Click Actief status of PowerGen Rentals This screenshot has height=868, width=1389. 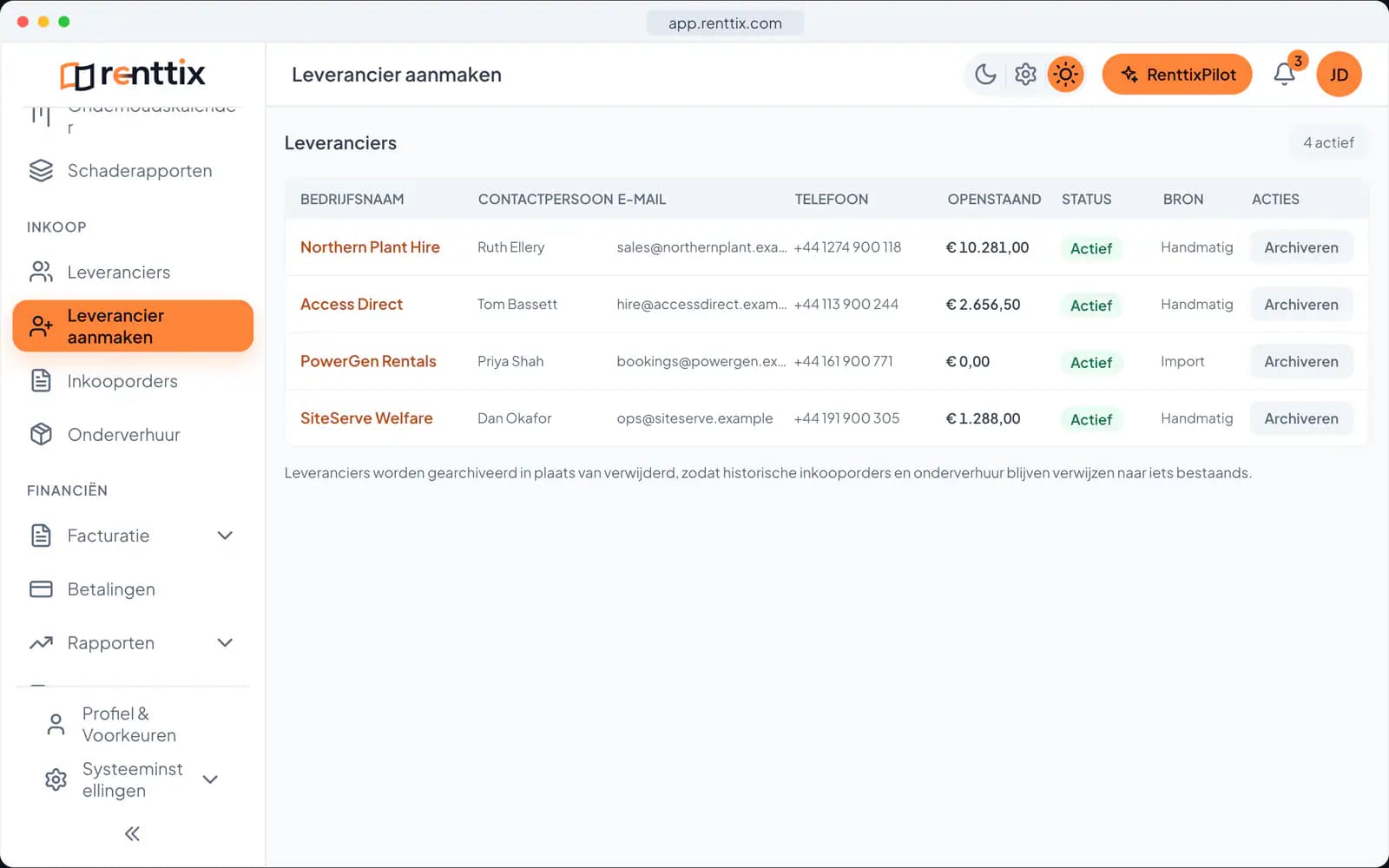1091,363
